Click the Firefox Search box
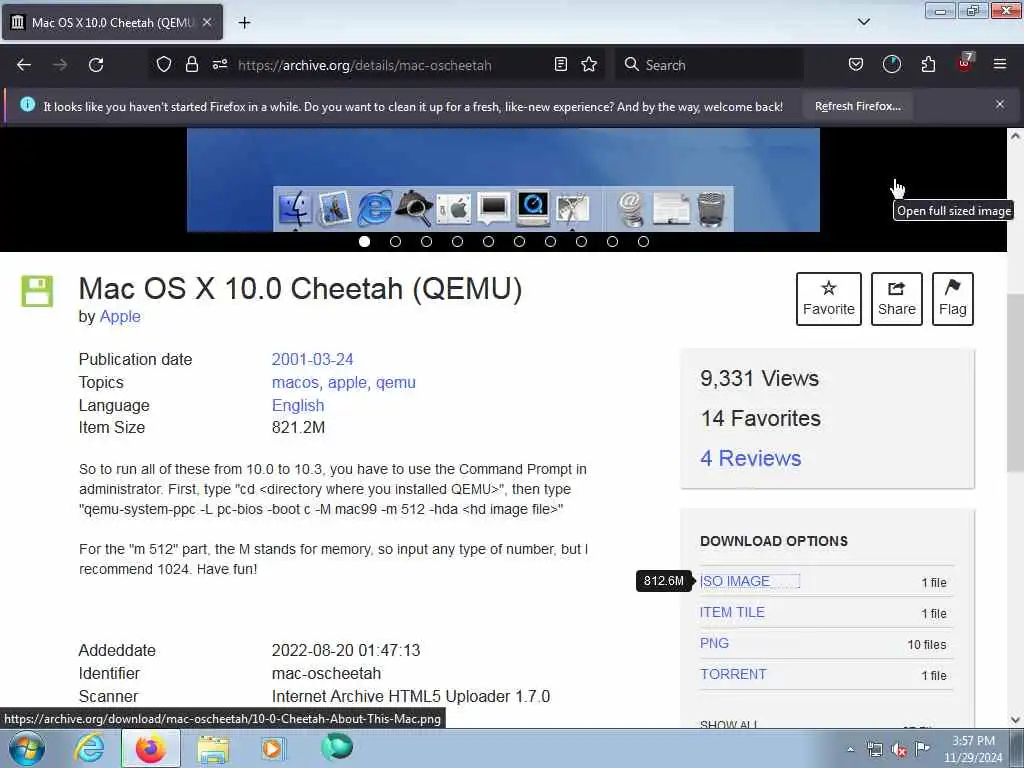The height and width of the screenshot is (768, 1024). [709, 65]
